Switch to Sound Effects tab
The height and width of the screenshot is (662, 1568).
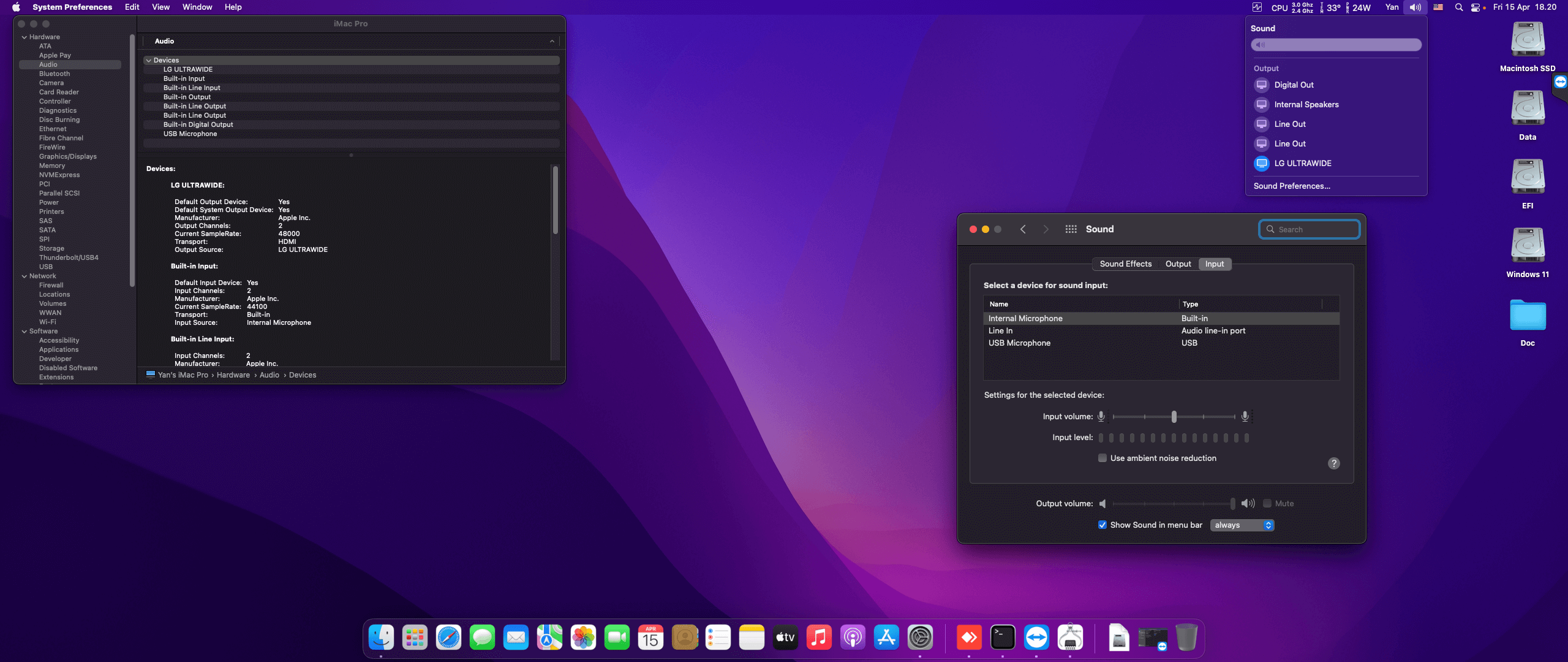[1126, 264]
